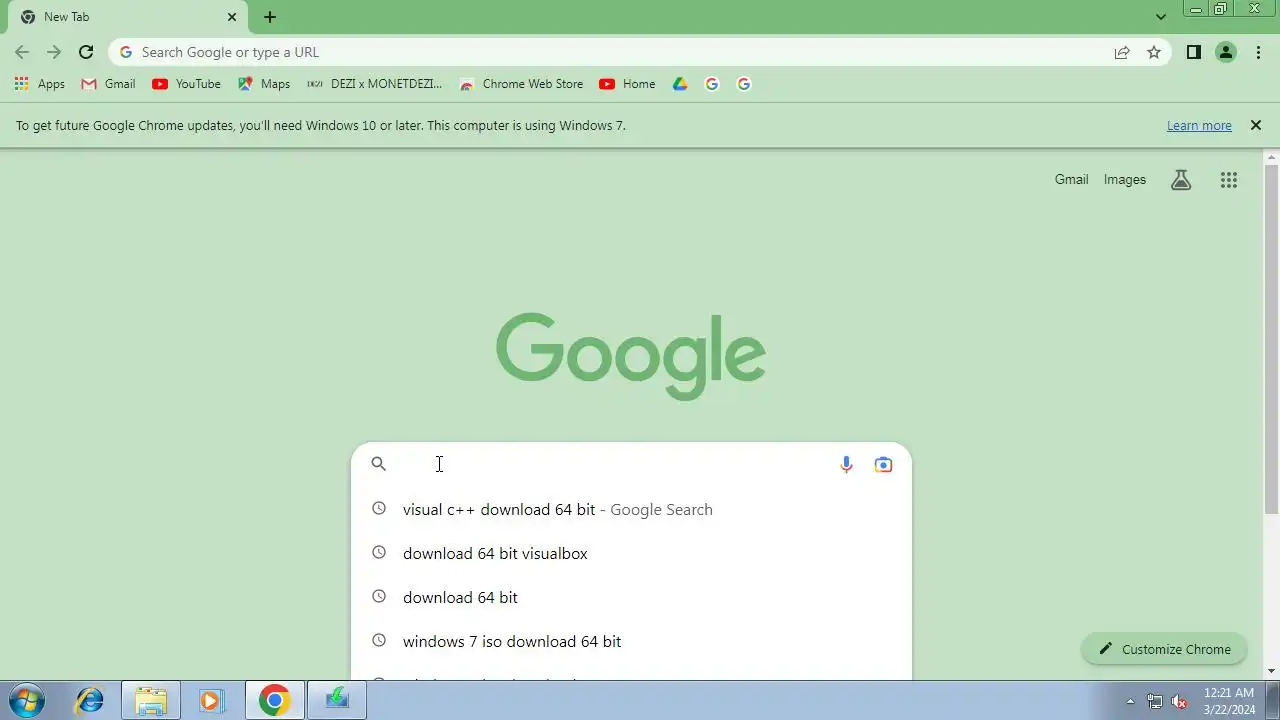1280x720 pixels.
Task: Open new tab with plus button
Action: (x=270, y=17)
